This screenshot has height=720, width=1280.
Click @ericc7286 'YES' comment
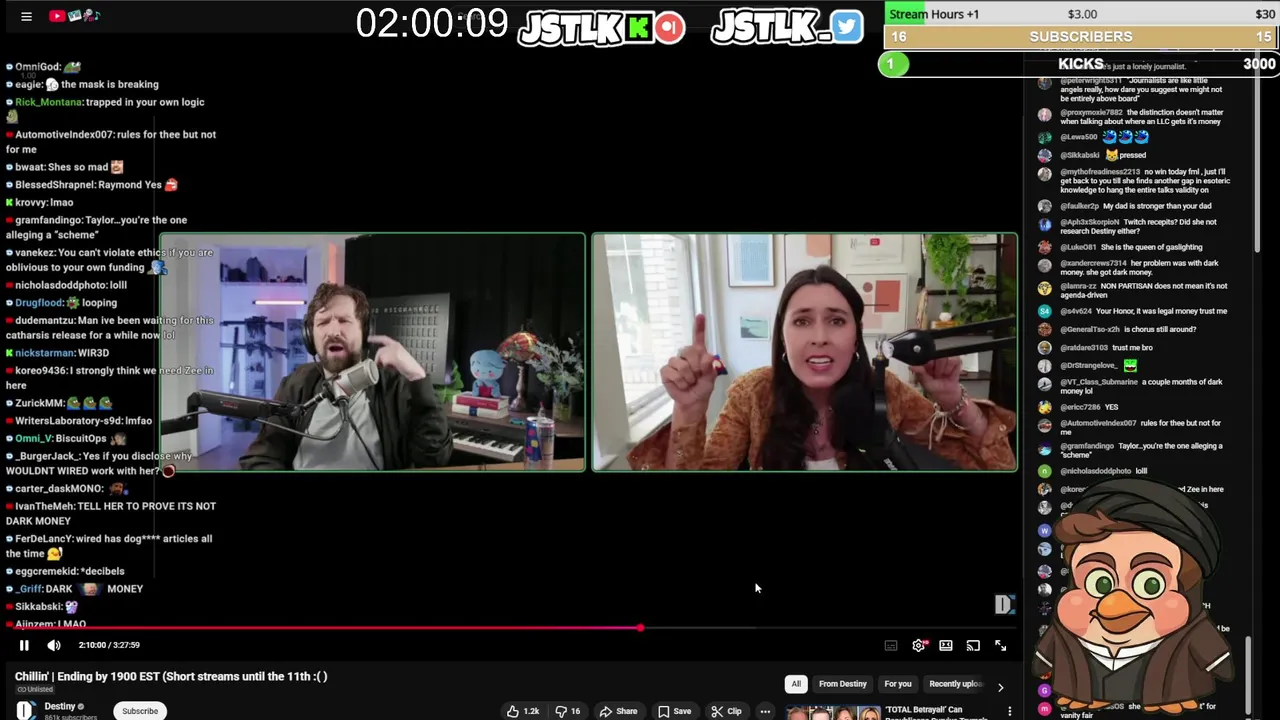tap(1078, 407)
